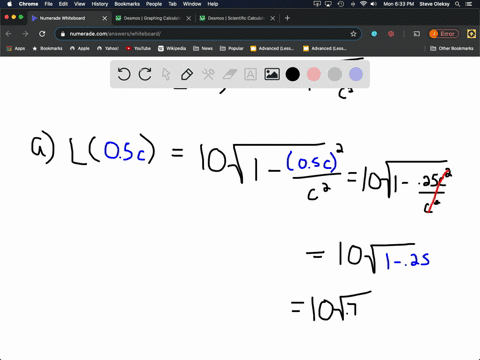Click the insert image tool

pyautogui.click(x=272, y=74)
